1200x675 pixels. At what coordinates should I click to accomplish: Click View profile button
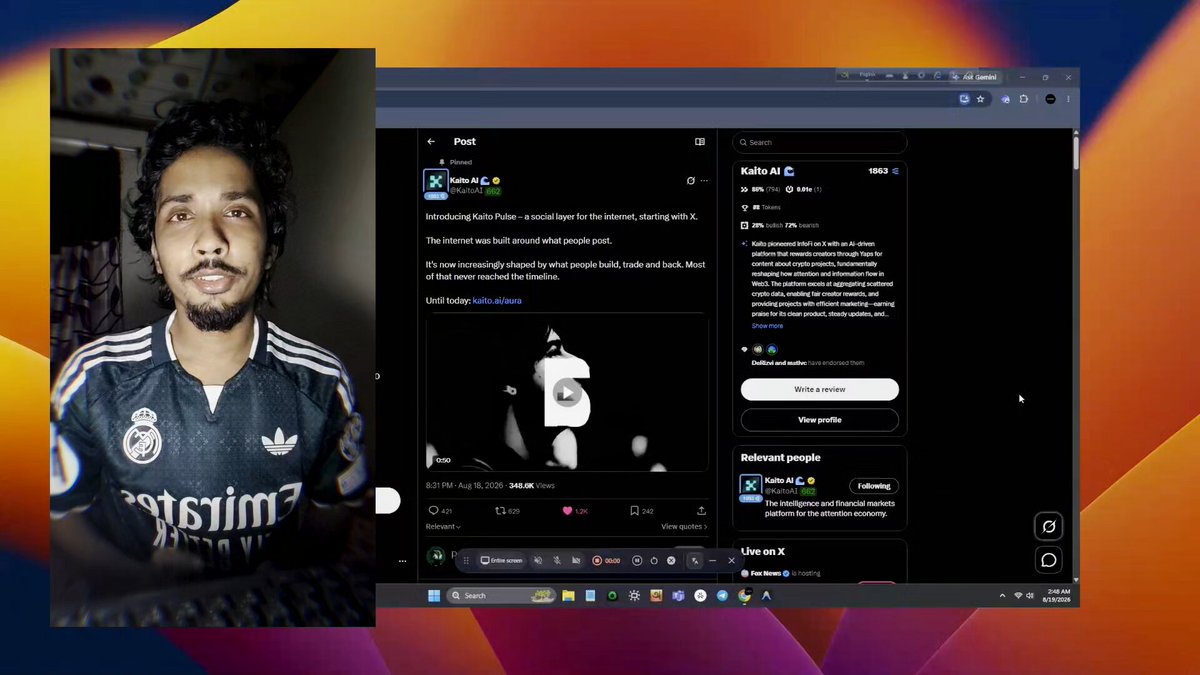[x=820, y=420]
